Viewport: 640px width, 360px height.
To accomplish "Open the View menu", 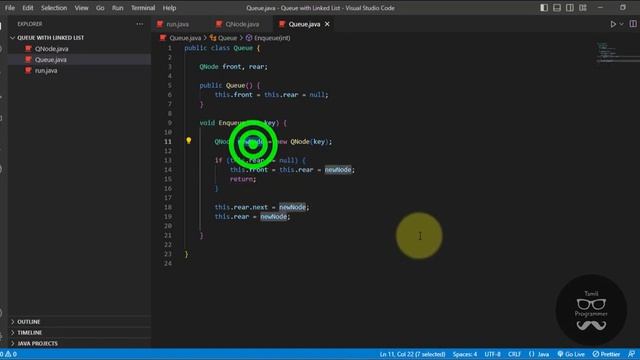I will (81, 8).
